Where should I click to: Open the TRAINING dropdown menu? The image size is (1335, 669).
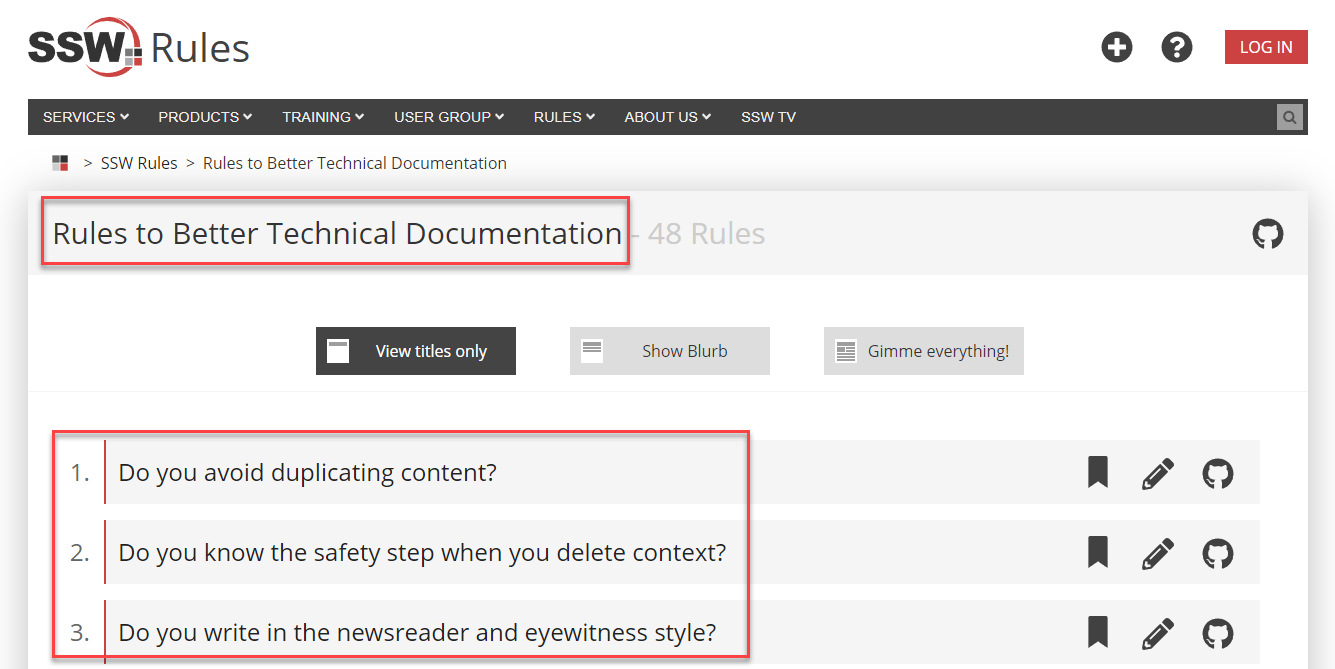(323, 117)
